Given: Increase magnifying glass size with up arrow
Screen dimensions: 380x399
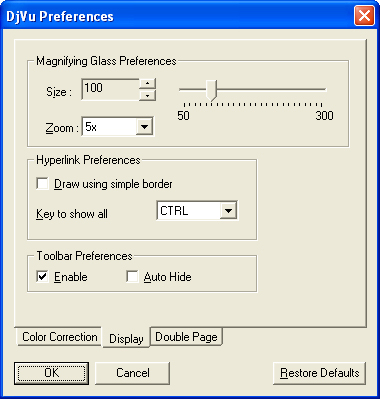Looking at the screenshot, I should click(x=147, y=83).
